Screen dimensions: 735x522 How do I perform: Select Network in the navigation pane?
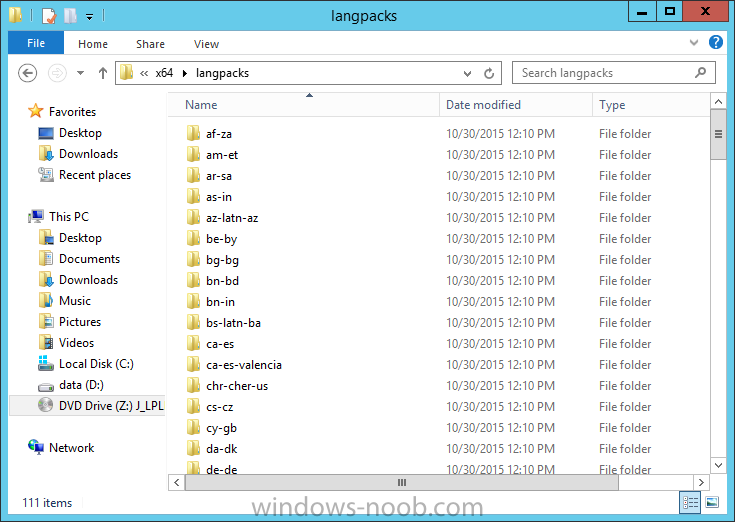pos(71,448)
